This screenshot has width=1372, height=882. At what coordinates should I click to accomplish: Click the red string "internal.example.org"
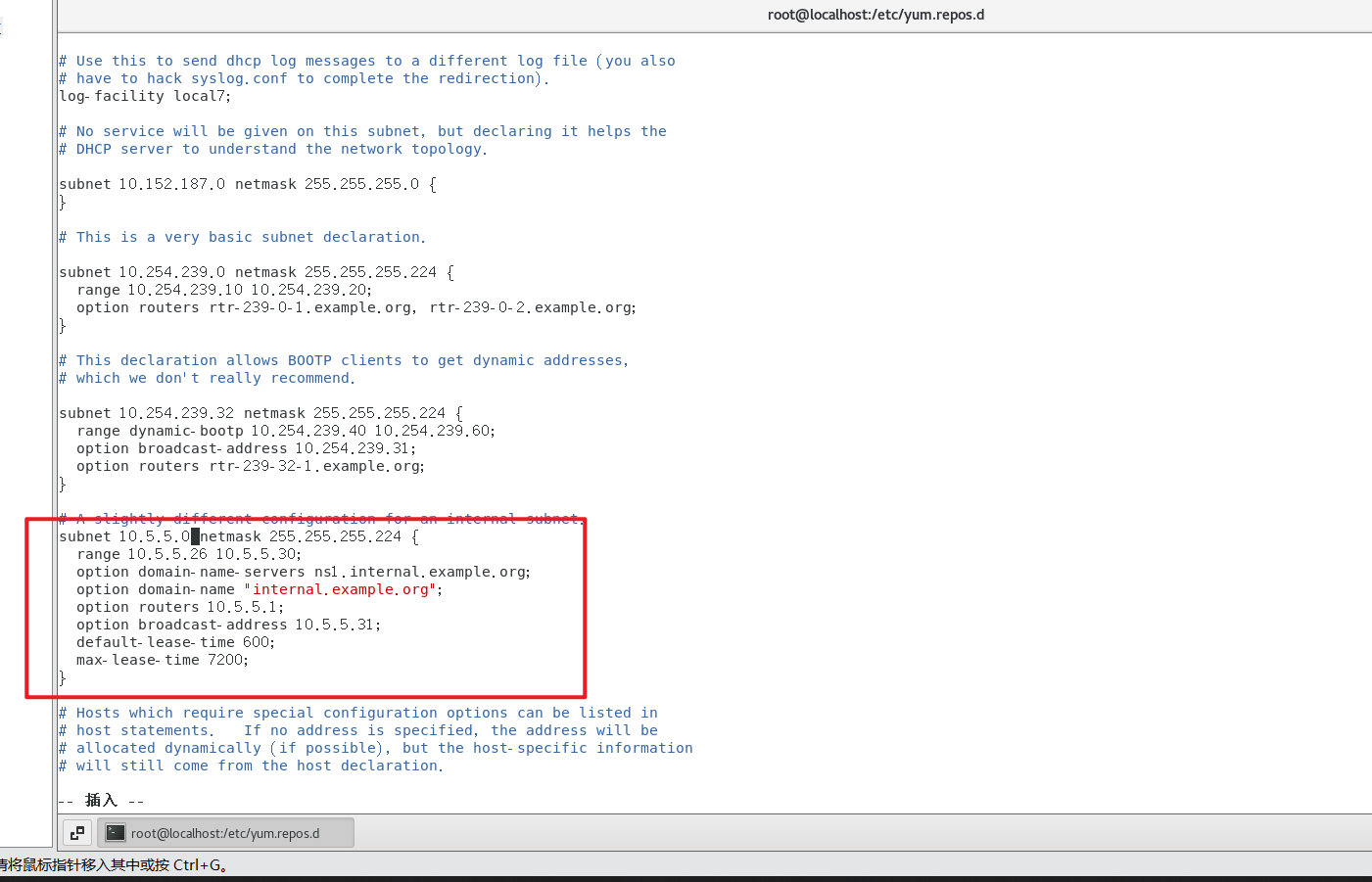tap(341, 589)
